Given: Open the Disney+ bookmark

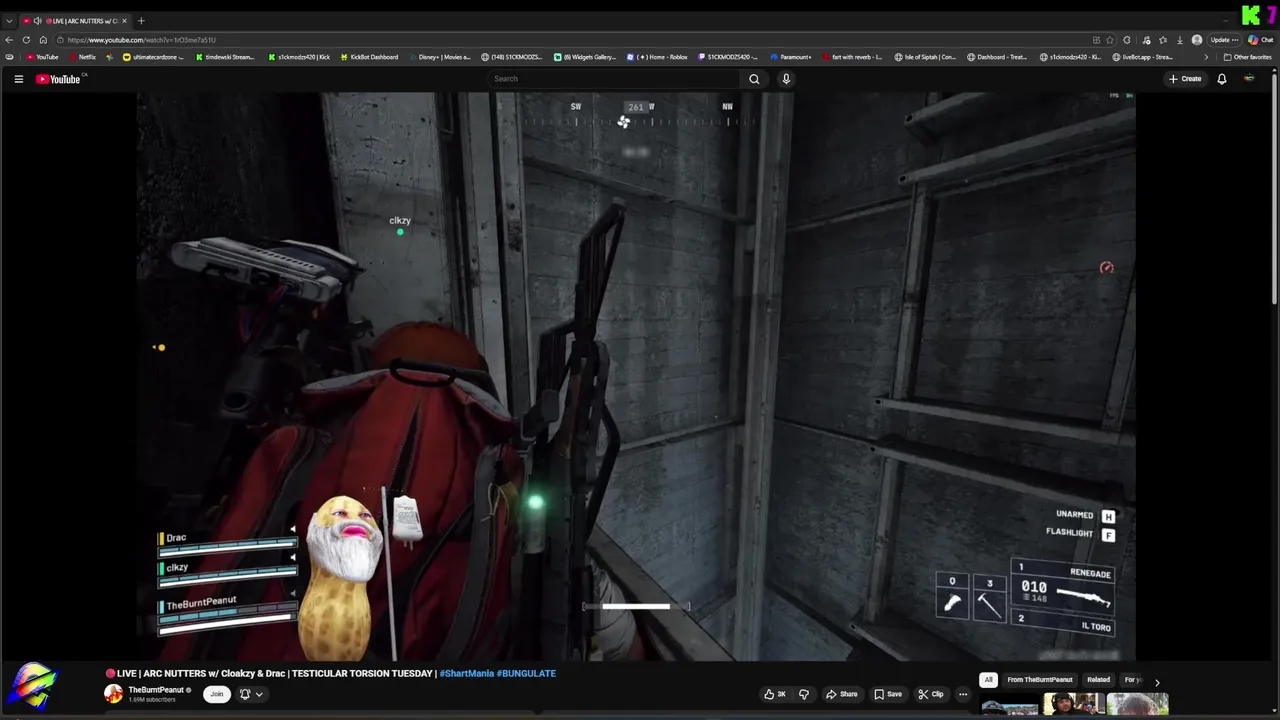Looking at the screenshot, I should click(x=440, y=57).
